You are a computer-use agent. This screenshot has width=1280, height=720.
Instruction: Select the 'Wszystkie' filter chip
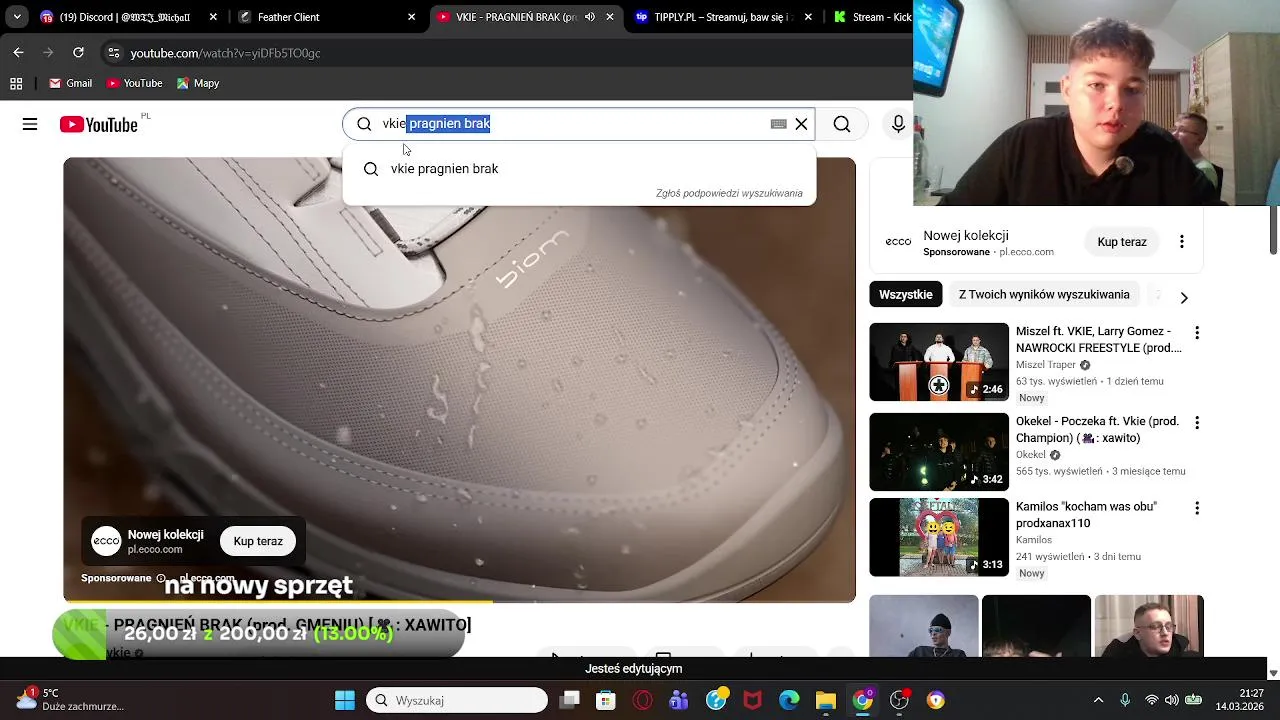(x=906, y=295)
